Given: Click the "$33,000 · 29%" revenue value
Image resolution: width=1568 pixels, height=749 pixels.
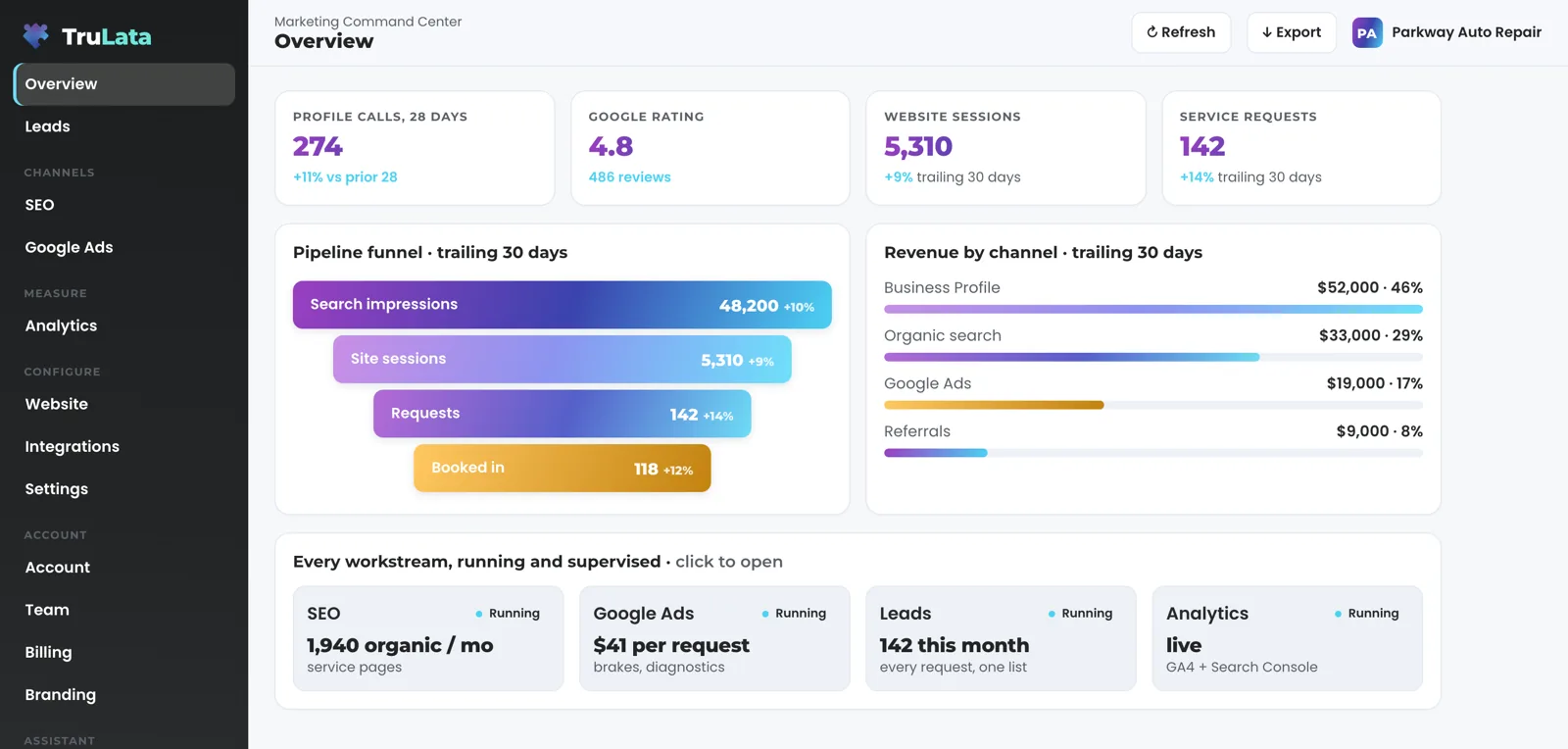Looking at the screenshot, I should click(x=1371, y=335).
